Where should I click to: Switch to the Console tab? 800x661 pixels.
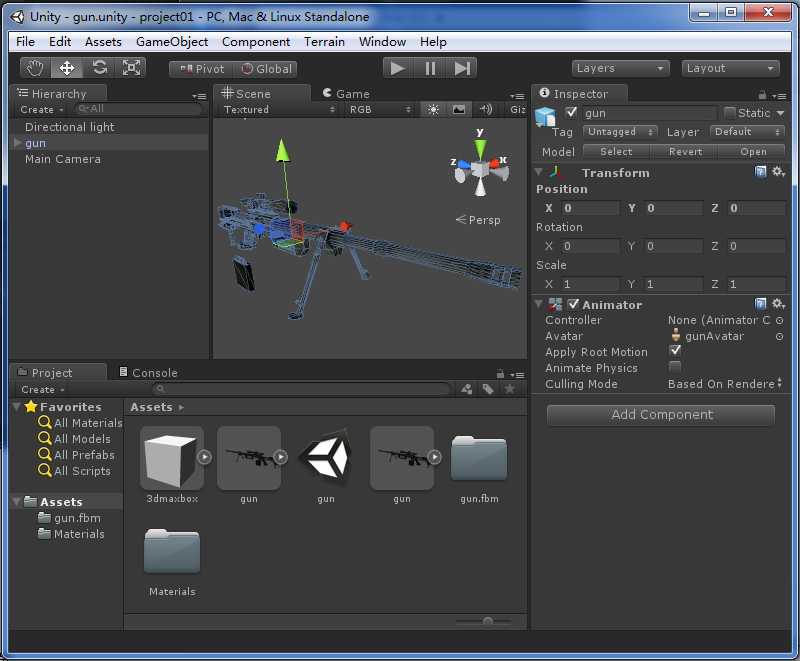point(148,373)
